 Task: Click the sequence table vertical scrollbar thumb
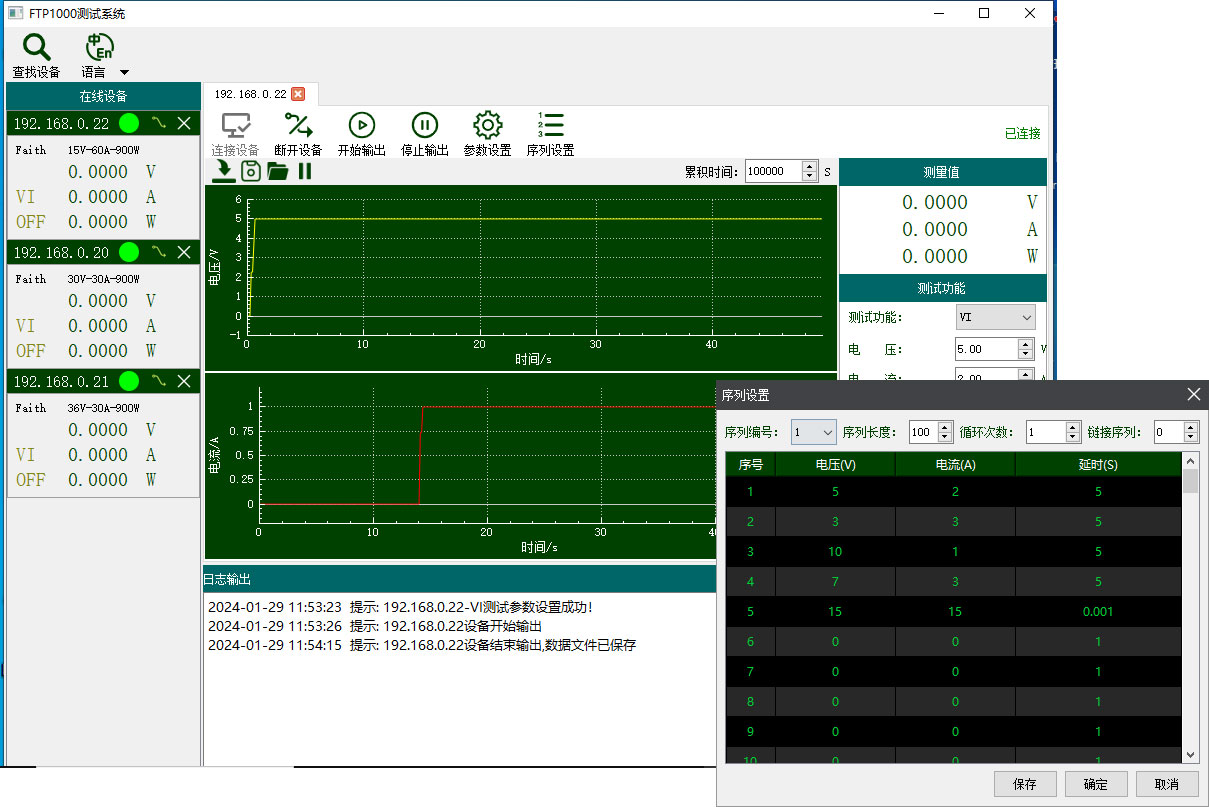click(x=1191, y=481)
